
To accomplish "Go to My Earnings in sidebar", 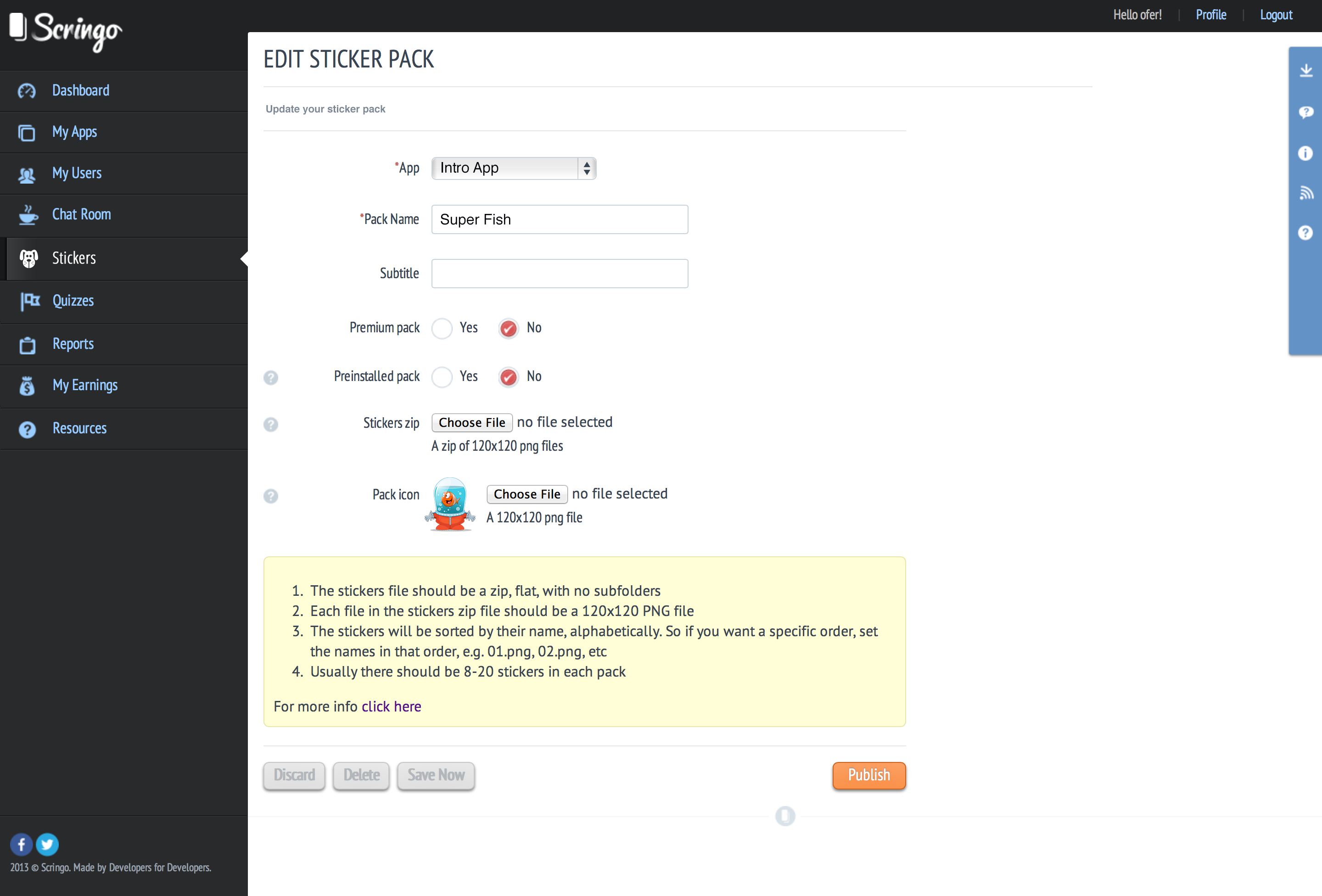I will pyautogui.click(x=85, y=385).
